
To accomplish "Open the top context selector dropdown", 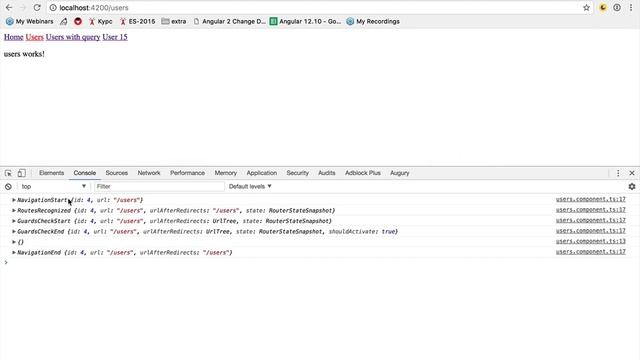I will 53,187.
